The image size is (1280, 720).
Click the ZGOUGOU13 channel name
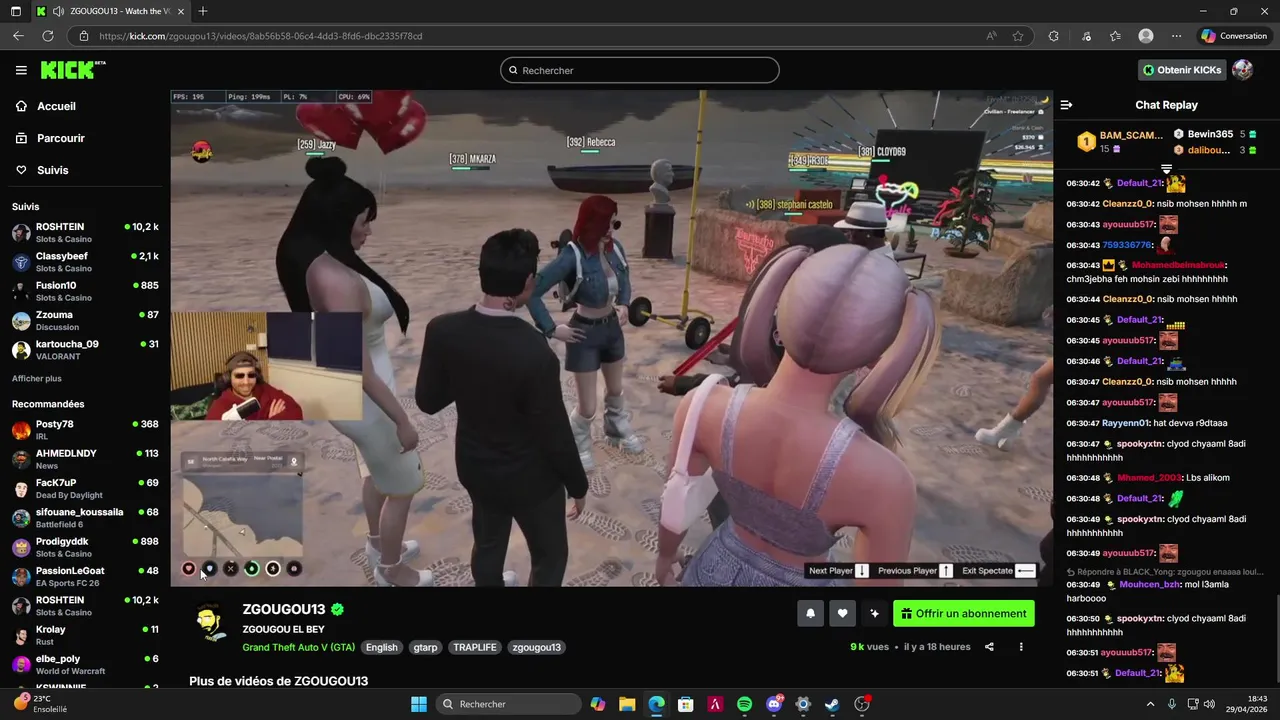click(x=284, y=609)
